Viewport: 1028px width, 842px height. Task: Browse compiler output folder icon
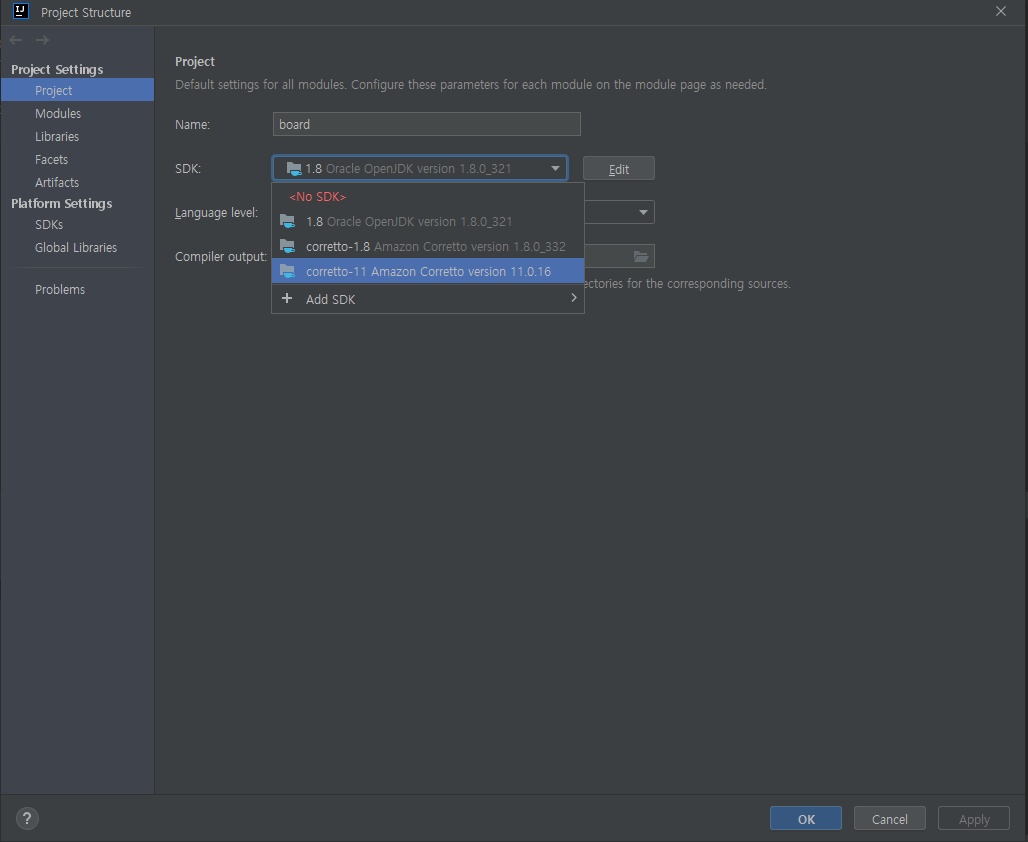click(x=641, y=256)
